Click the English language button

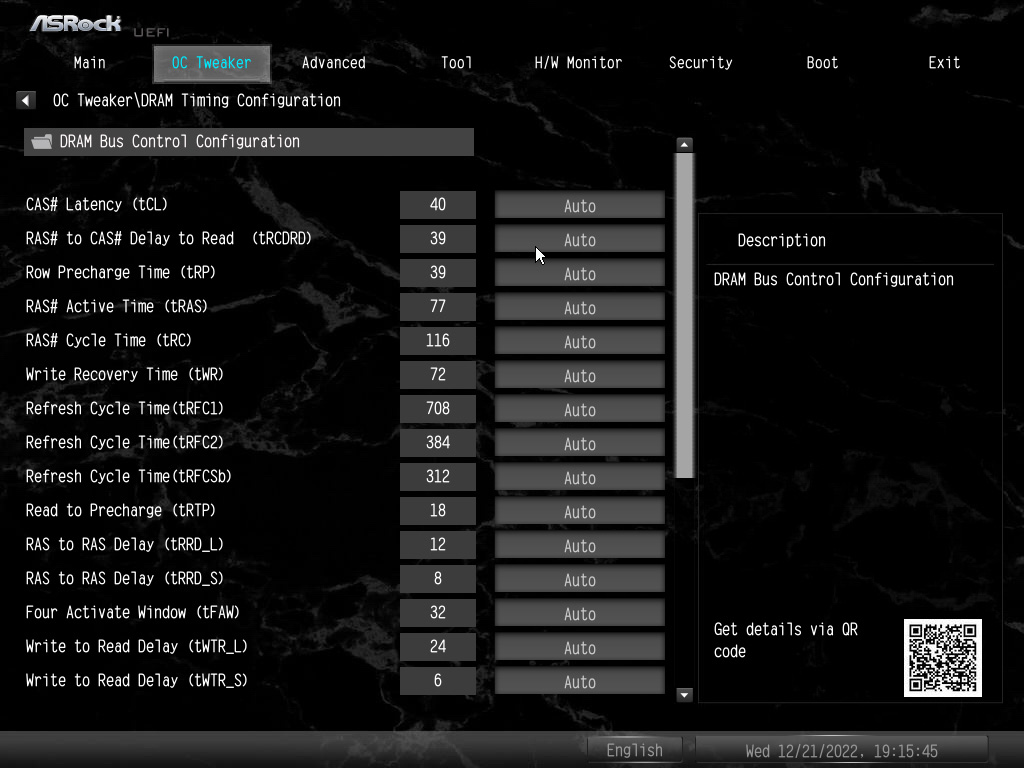(634, 750)
